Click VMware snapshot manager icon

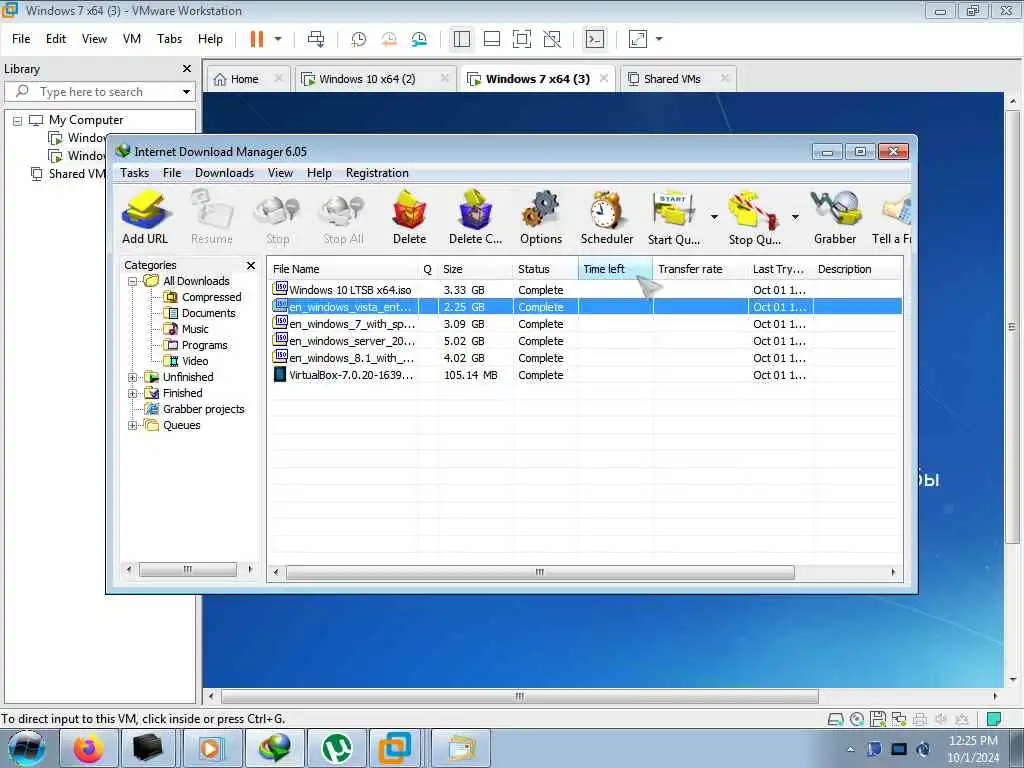point(419,39)
